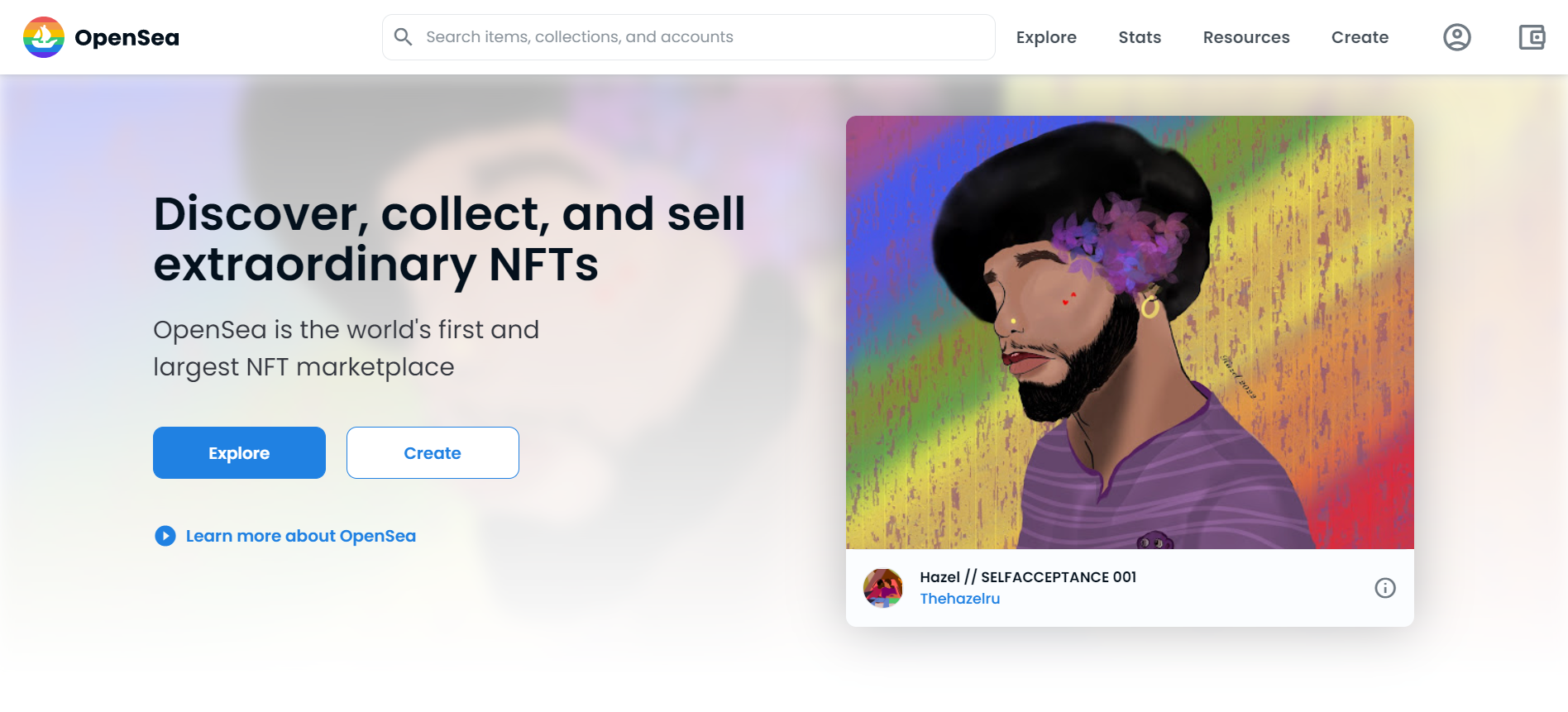Image resolution: width=1568 pixels, height=712 pixels.
Task: Click the OpenSea ship logo icon
Action: [x=44, y=37]
